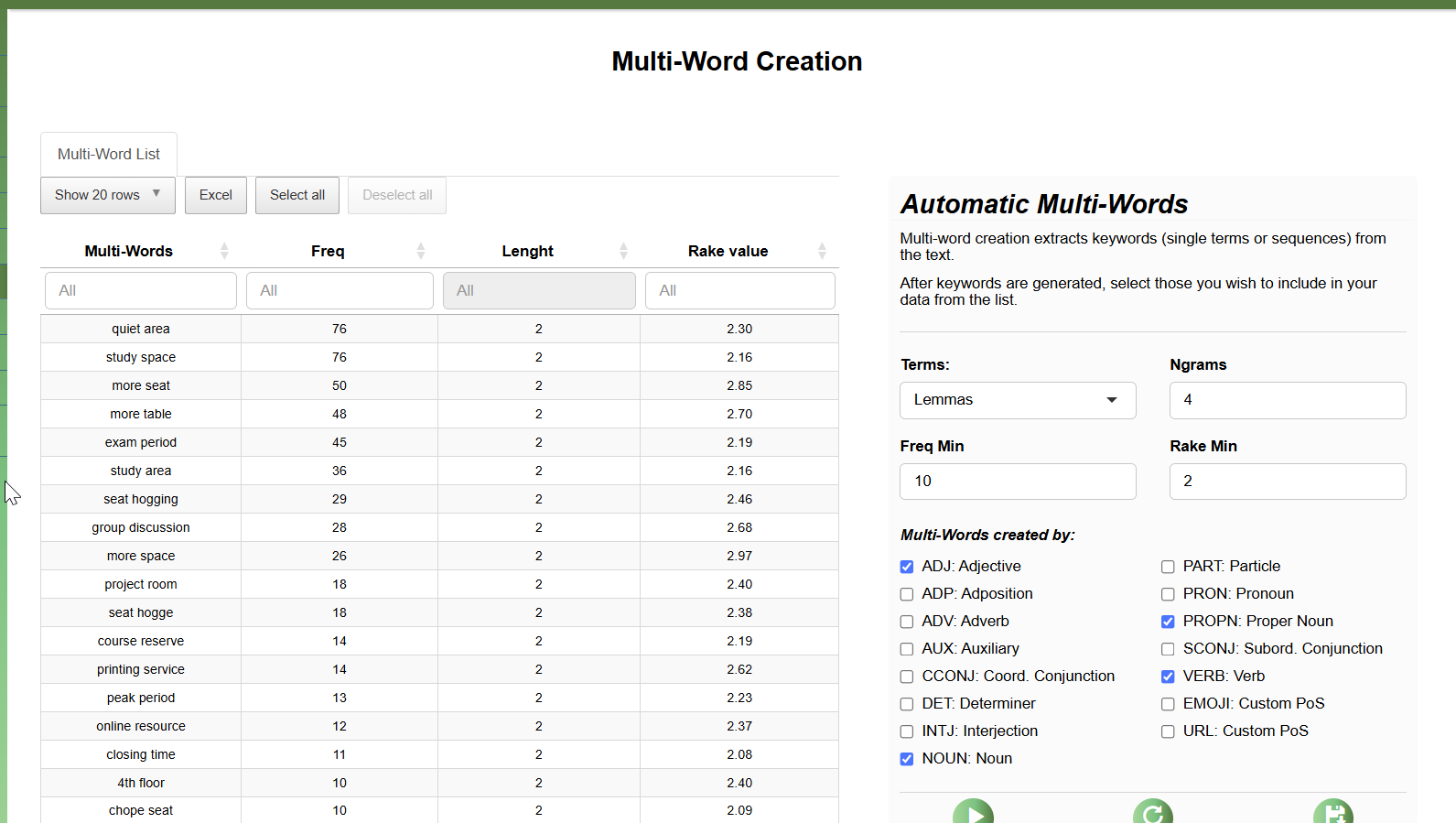
Task: Click the Ngrams input field
Action: tap(1288, 400)
